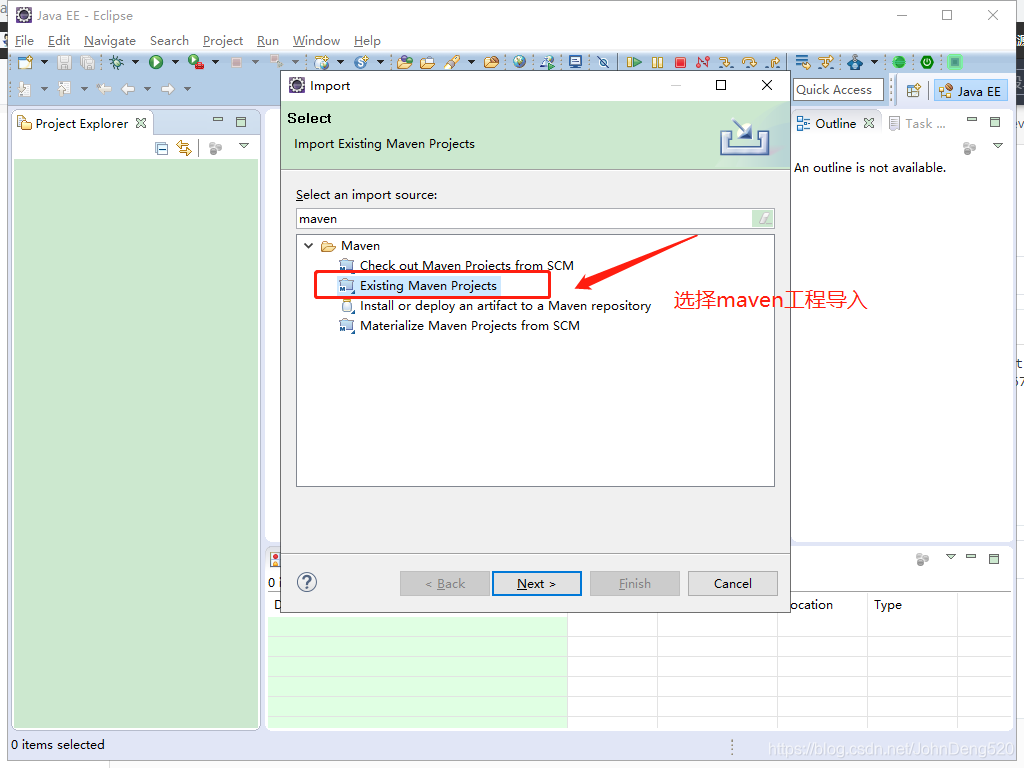Click the Suspend debug icon

pyautogui.click(x=657, y=62)
